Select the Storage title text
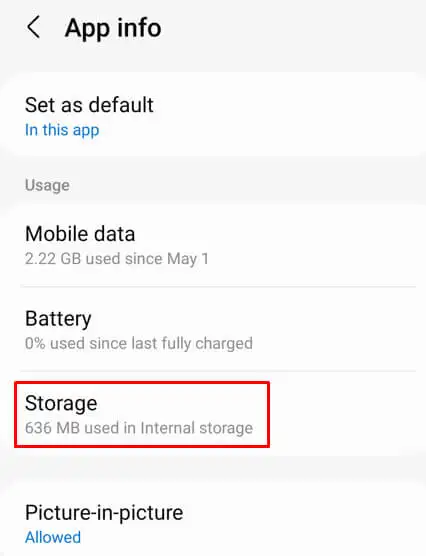Image resolution: width=426 pixels, height=556 pixels. pos(61,404)
